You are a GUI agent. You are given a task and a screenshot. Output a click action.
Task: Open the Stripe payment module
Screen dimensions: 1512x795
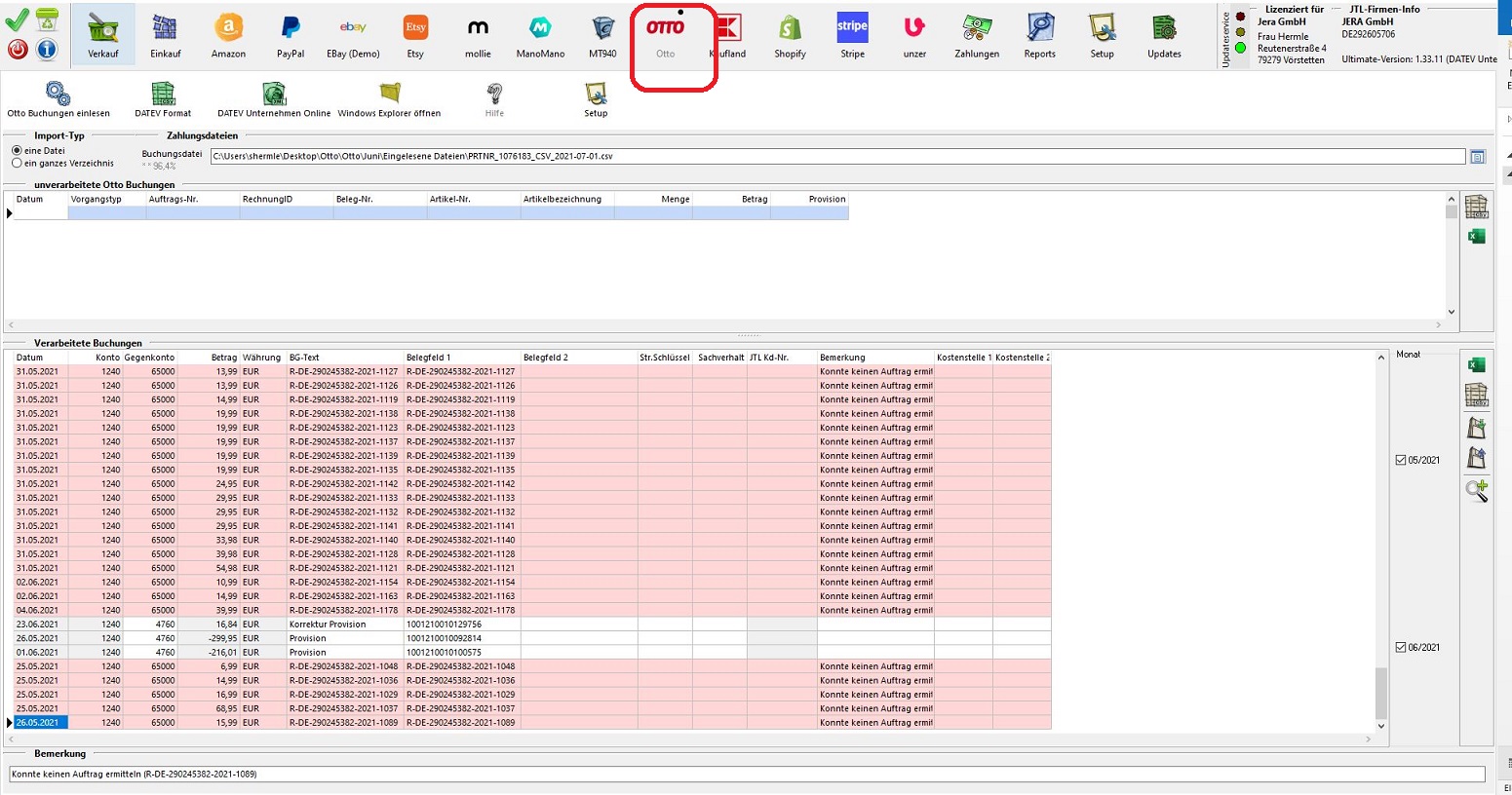(x=852, y=35)
